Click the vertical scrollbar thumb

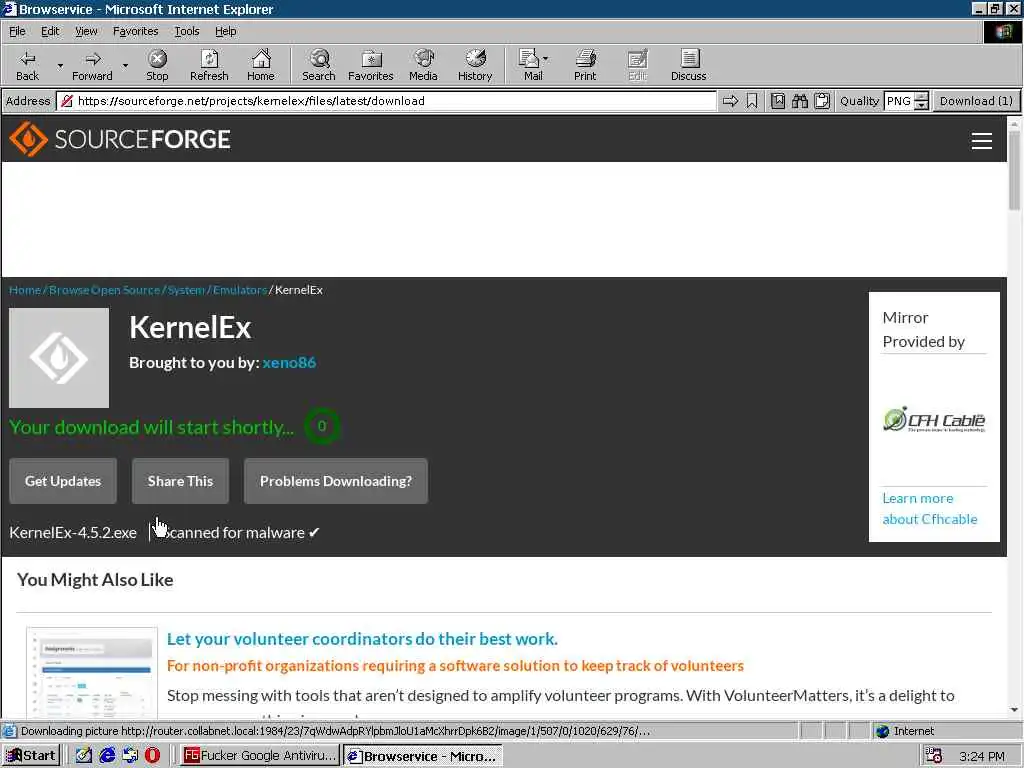click(1014, 170)
